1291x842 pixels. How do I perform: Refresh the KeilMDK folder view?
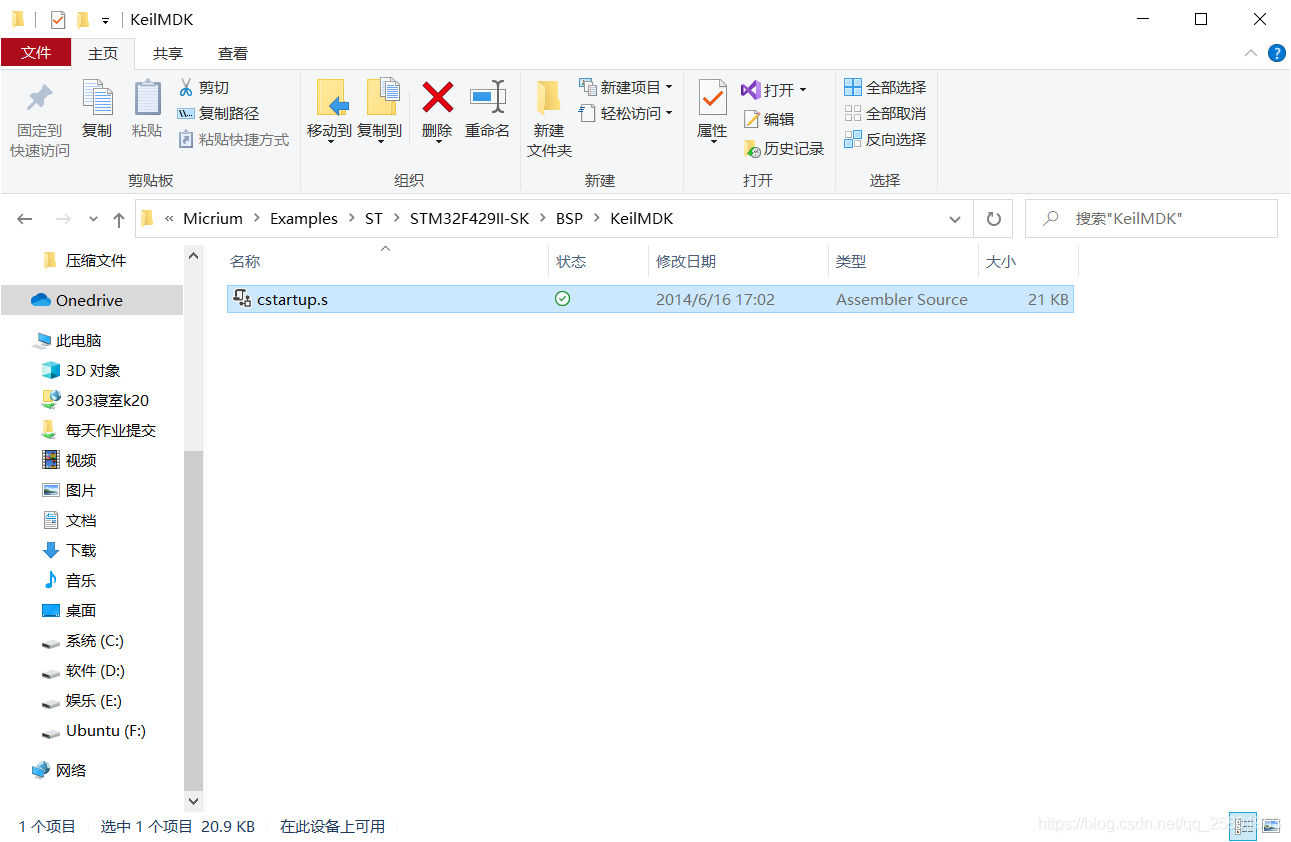(993, 218)
